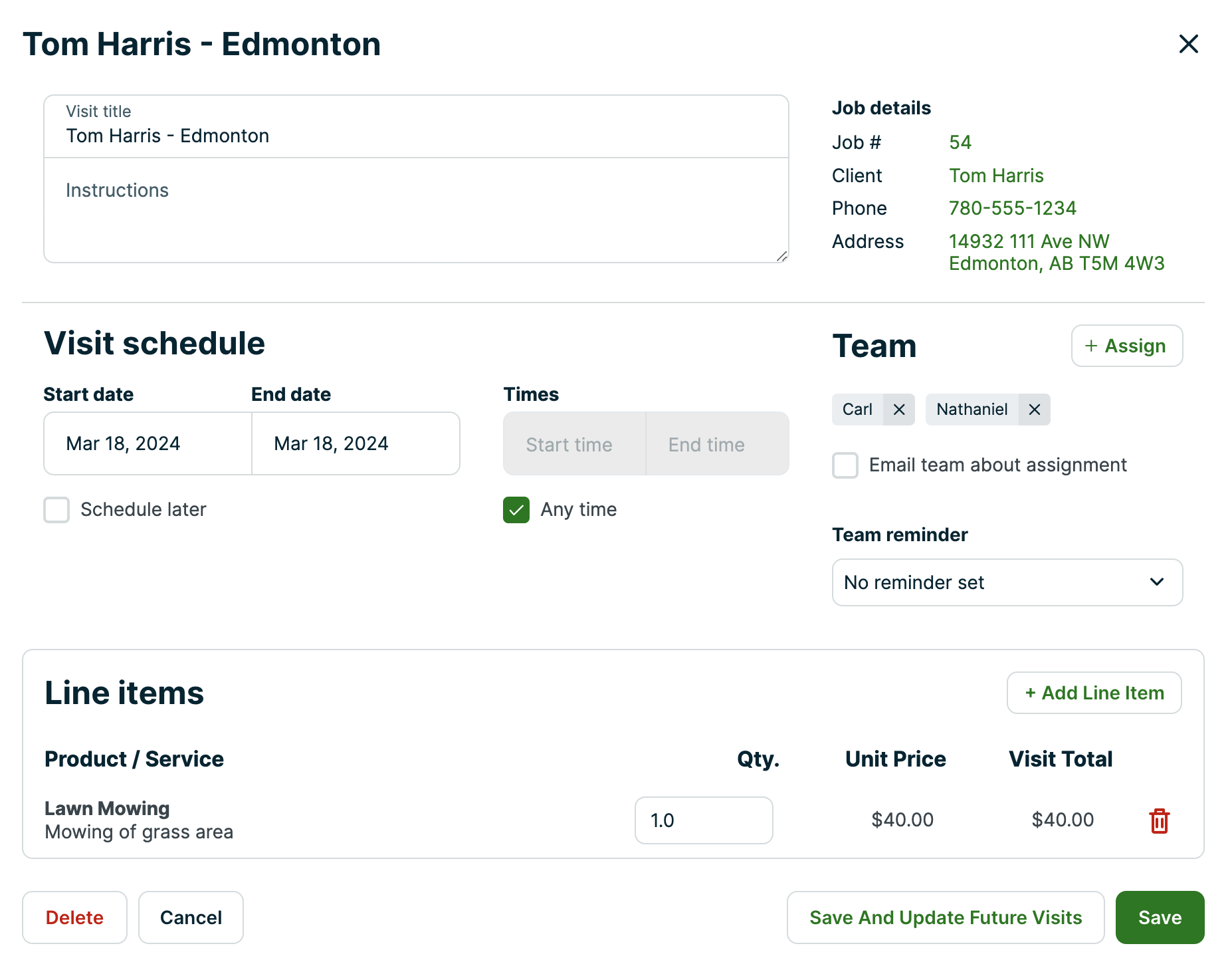Enable the Schedule later checkbox
This screenshot has height=972, width=1232.
[56, 510]
